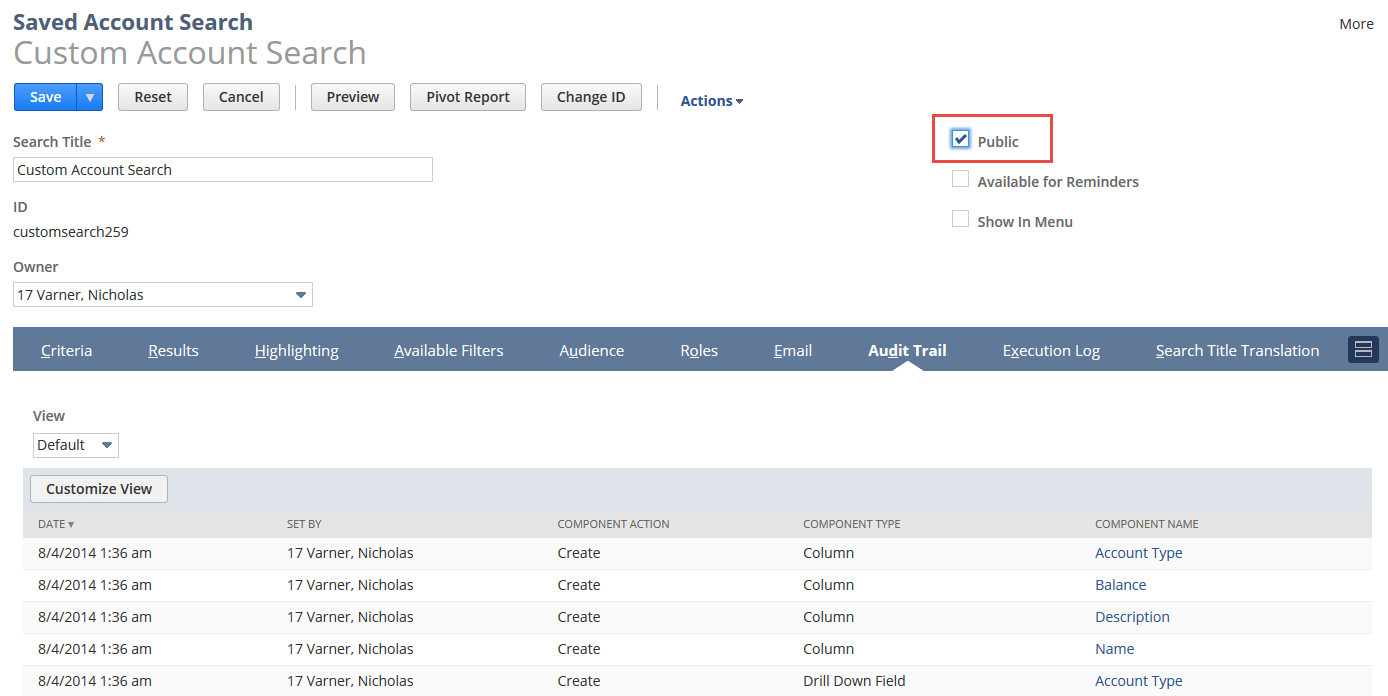Click the Search Title input field
The image size is (1388, 696).
pos(223,170)
